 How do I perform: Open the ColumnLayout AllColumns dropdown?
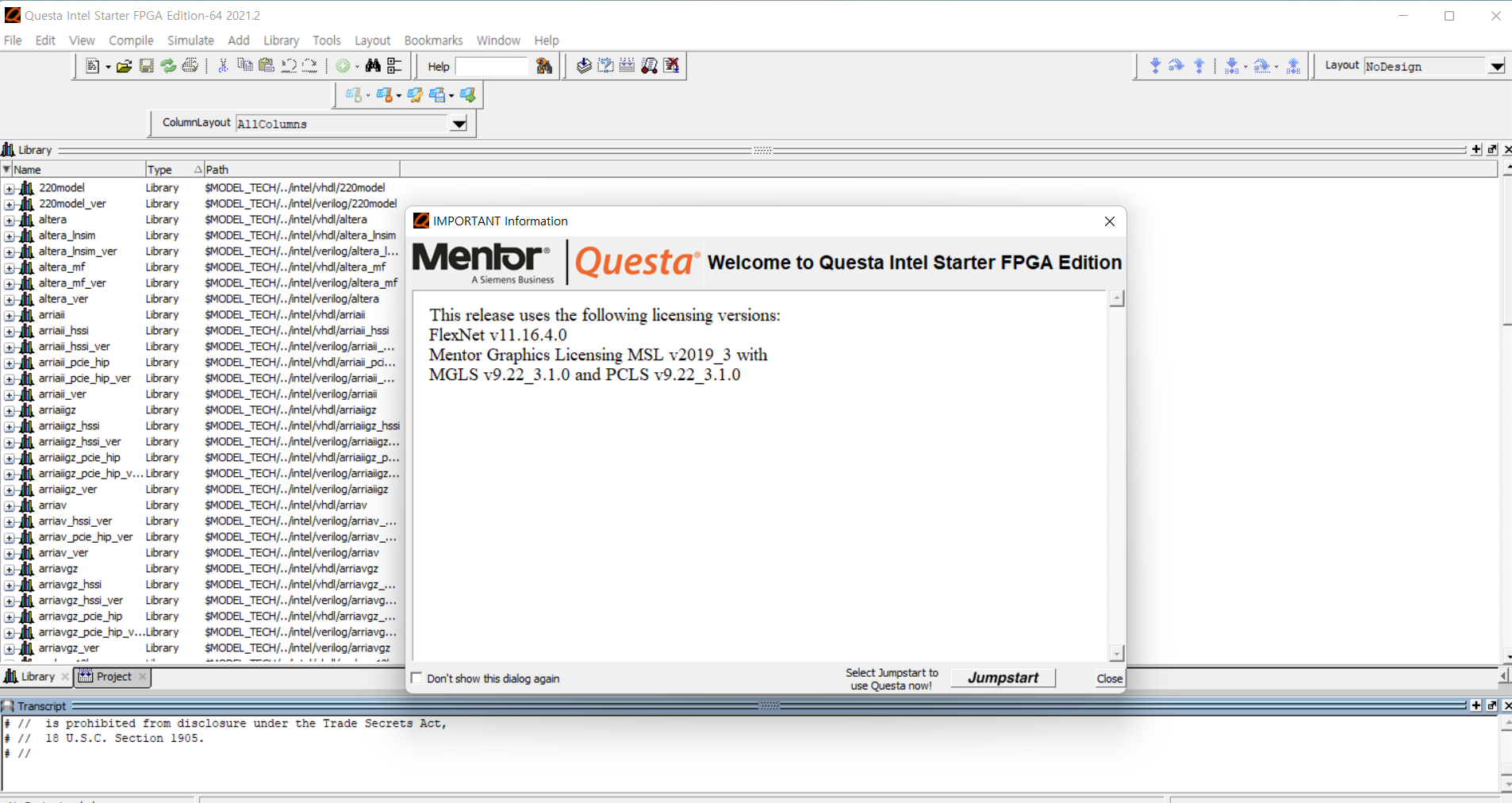click(459, 124)
